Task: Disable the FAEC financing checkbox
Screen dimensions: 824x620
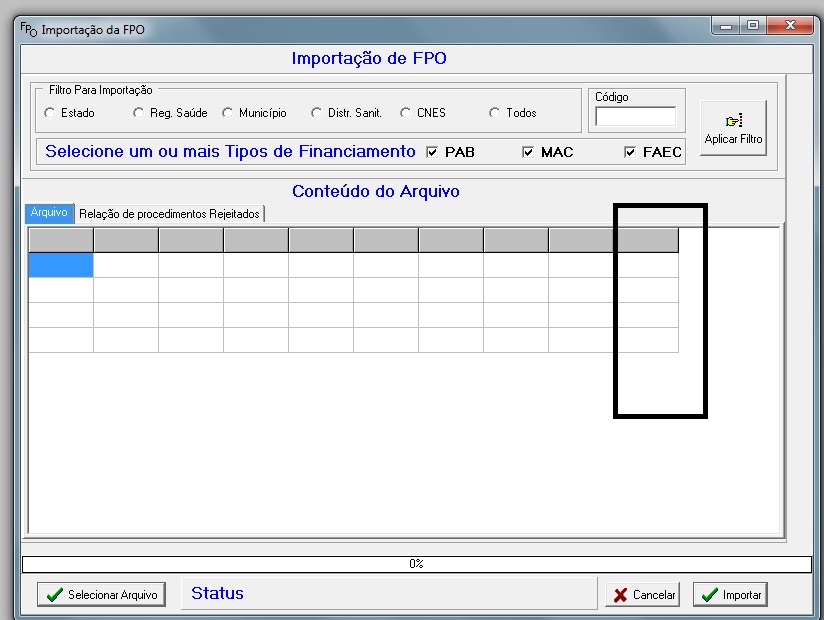Action: (x=630, y=153)
